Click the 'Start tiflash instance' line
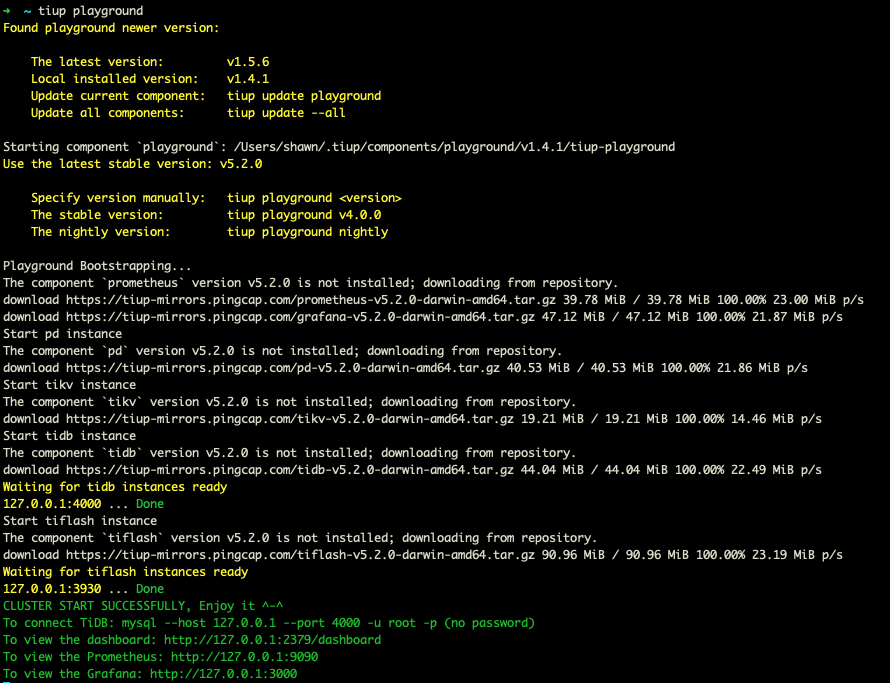 (80, 521)
